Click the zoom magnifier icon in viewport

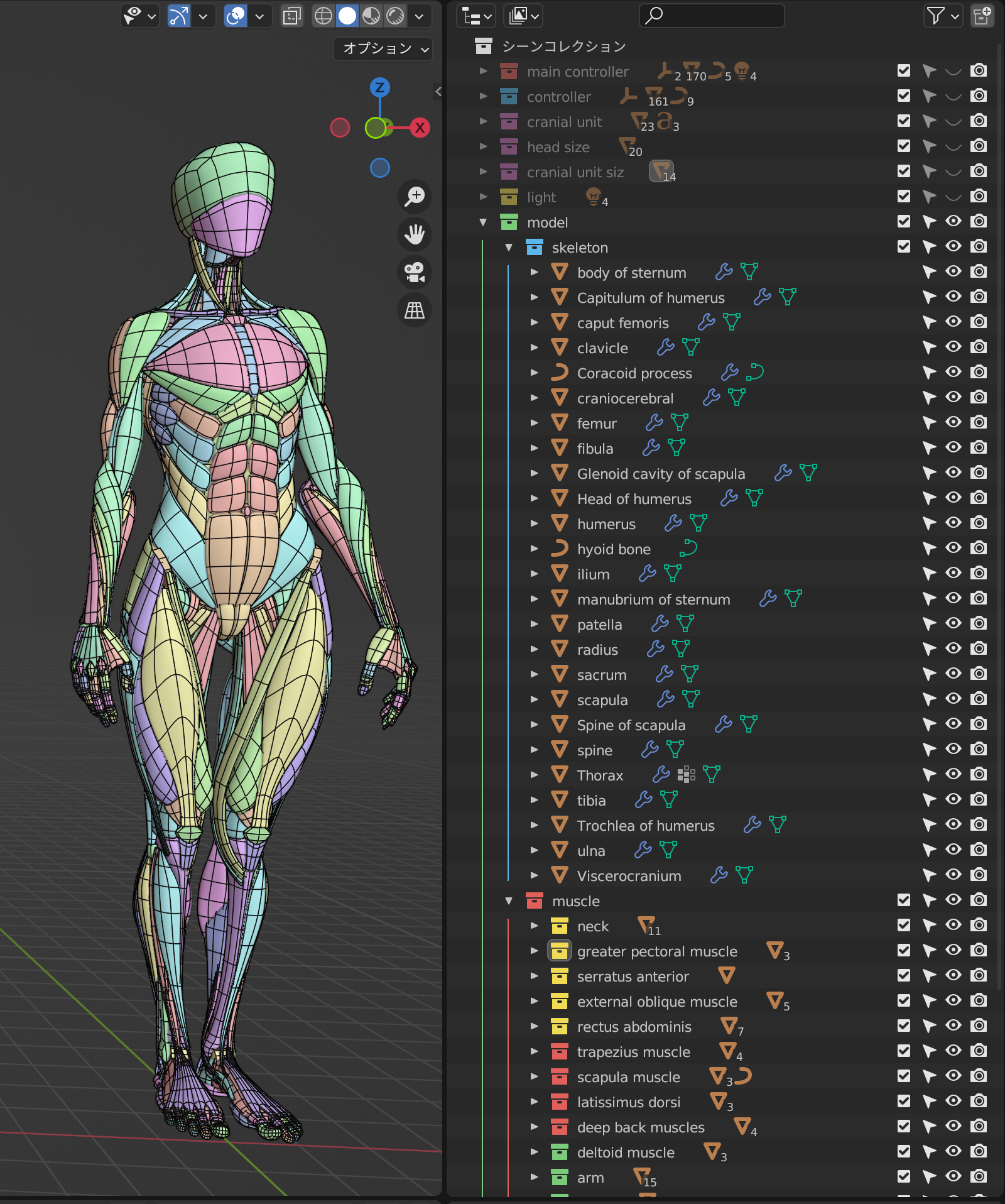point(415,197)
